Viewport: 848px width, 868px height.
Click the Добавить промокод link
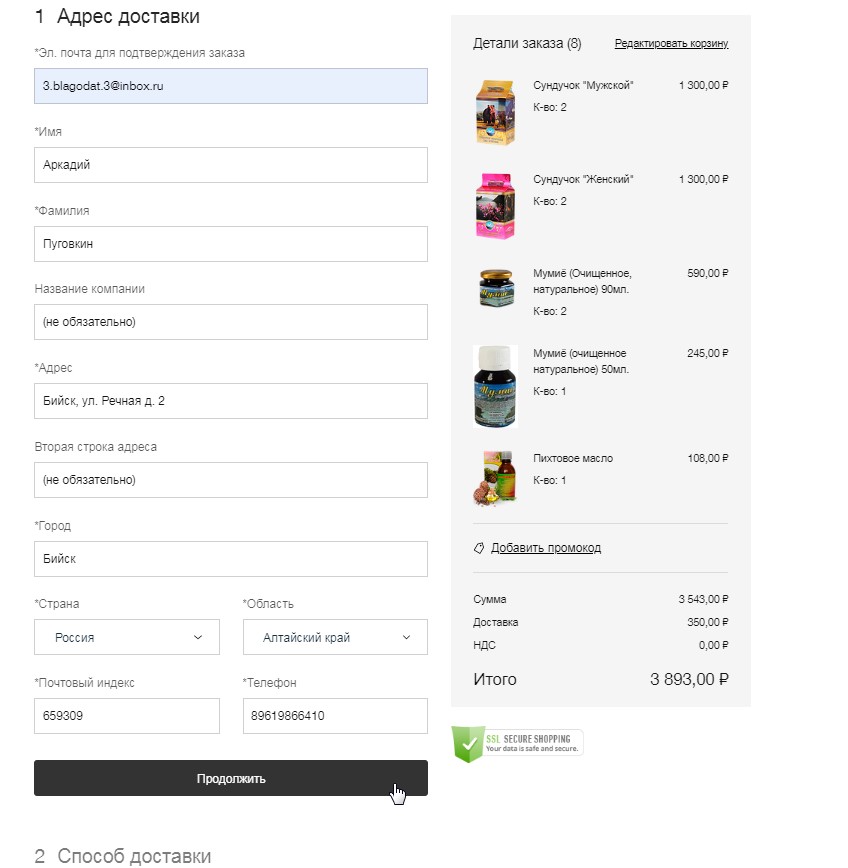pyautogui.click(x=546, y=548)
